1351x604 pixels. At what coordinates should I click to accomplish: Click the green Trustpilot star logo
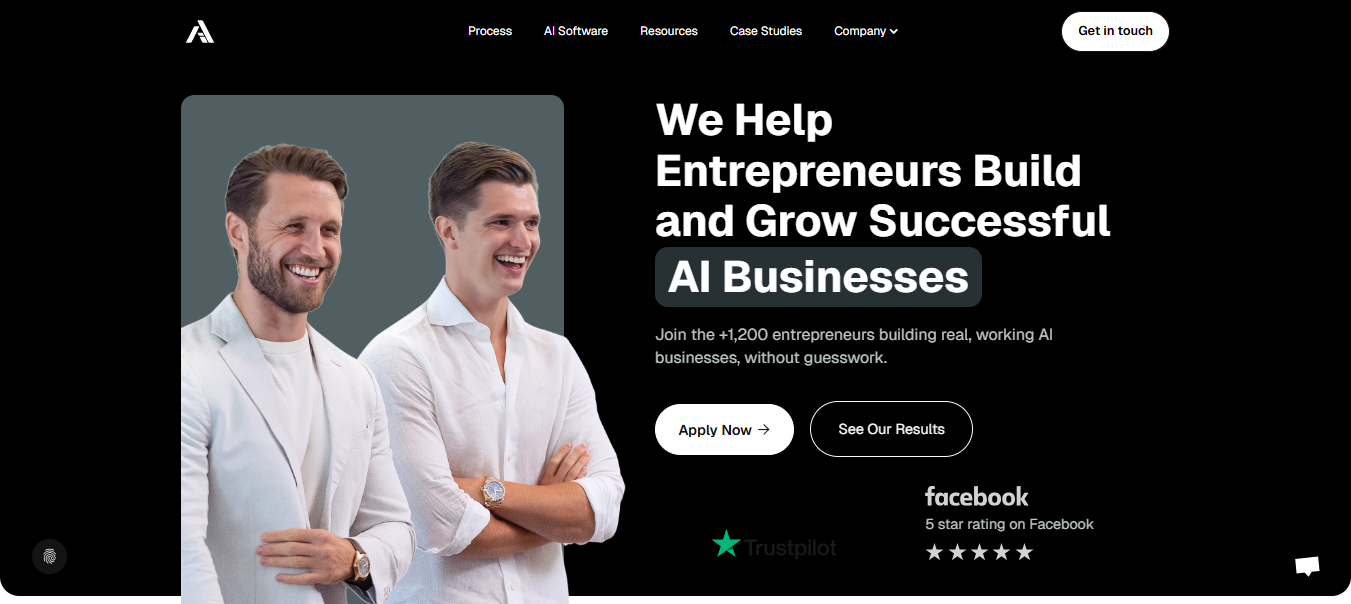point(726,544)
